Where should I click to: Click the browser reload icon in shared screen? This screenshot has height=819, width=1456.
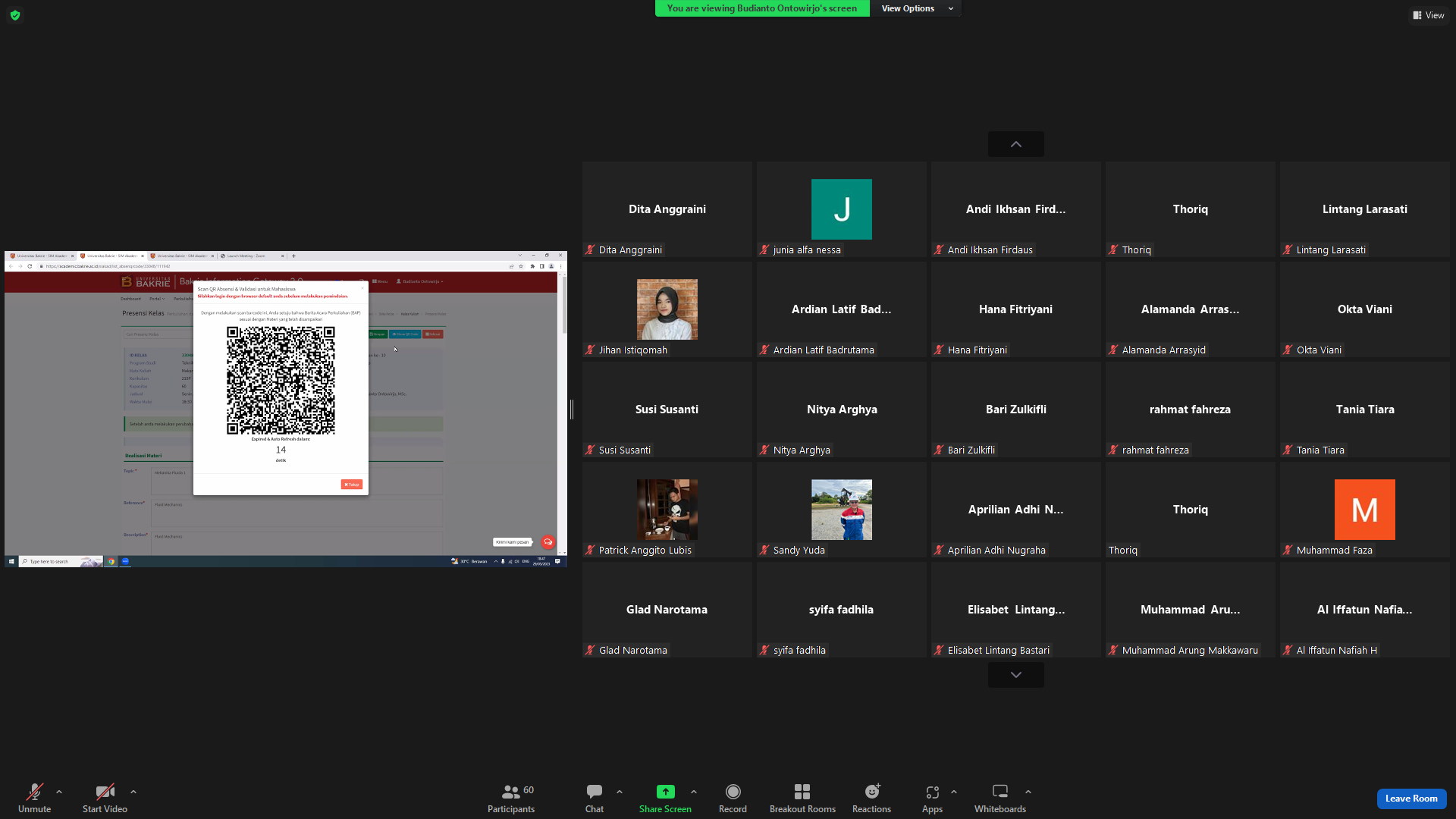(x=30, y=266)
